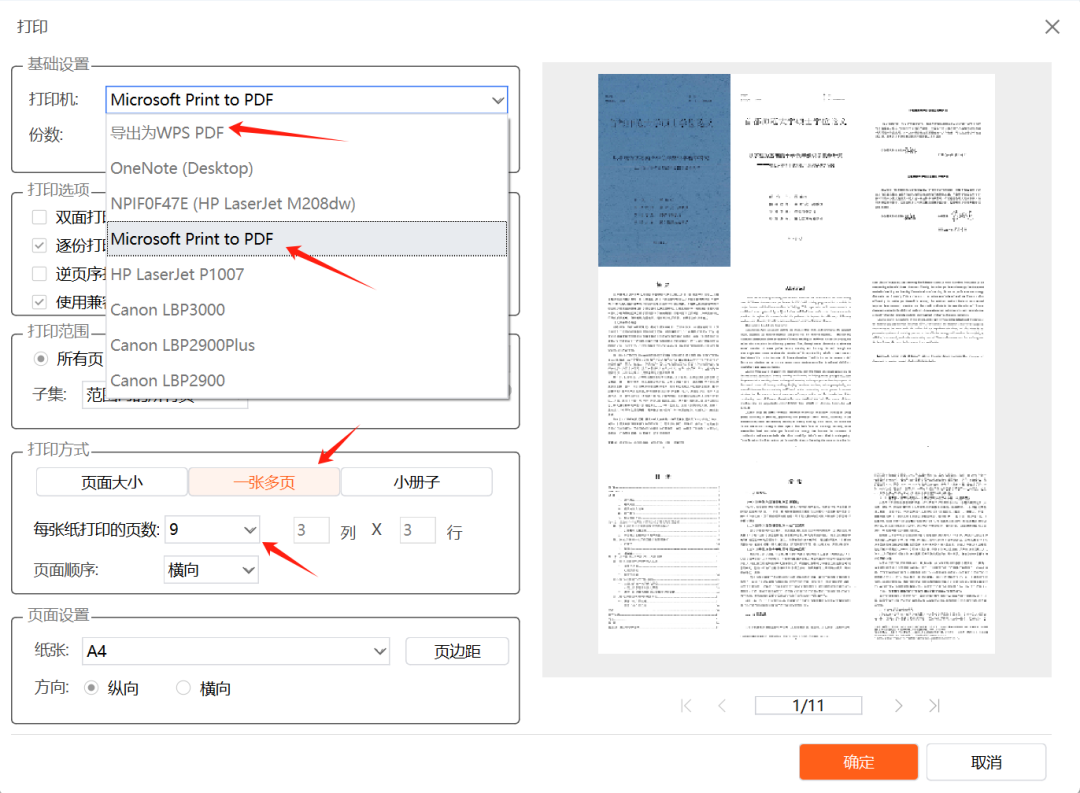Screen dimensions: 1080x793
Task: Click the page number field 1/11
Action: point(808,705)
